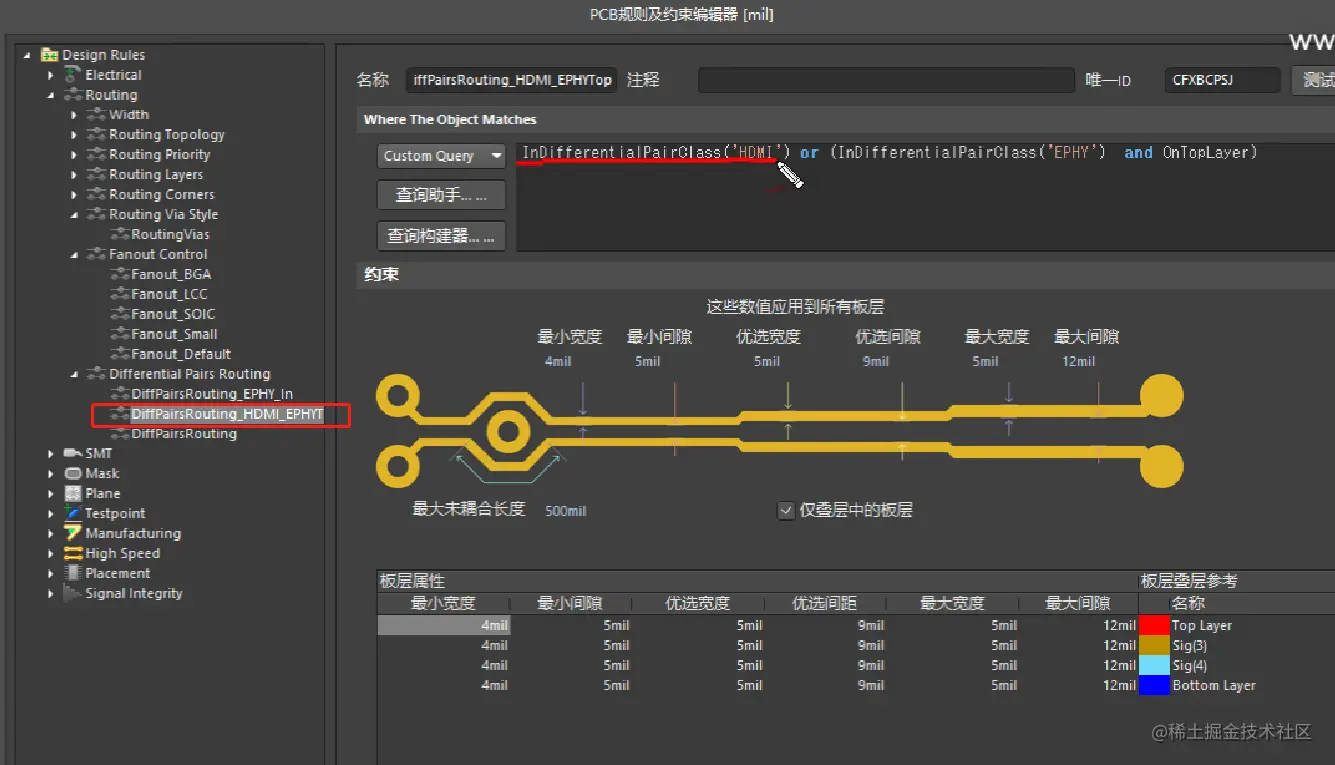Image resolution: width=1335 pixels, height=765 pixels.
Task: Expand the Width rule node
Action: [x=74, y=115]
